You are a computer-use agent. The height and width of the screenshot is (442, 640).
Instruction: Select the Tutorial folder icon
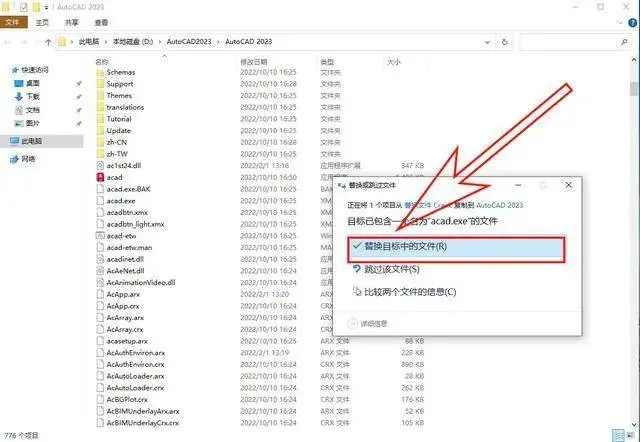click(x=100, y=119)
